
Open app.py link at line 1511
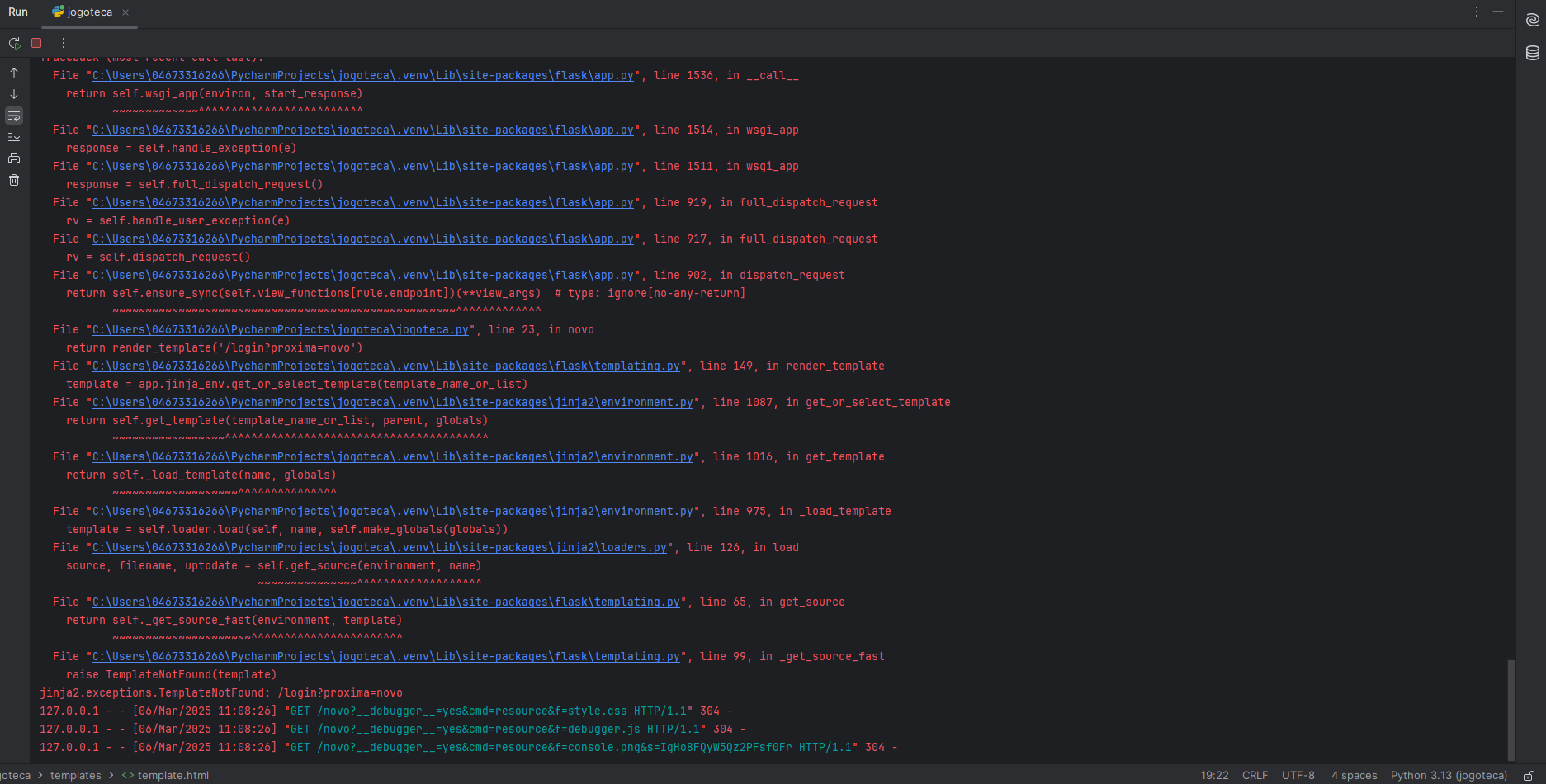pyautogui.click(x=363, y=167)
